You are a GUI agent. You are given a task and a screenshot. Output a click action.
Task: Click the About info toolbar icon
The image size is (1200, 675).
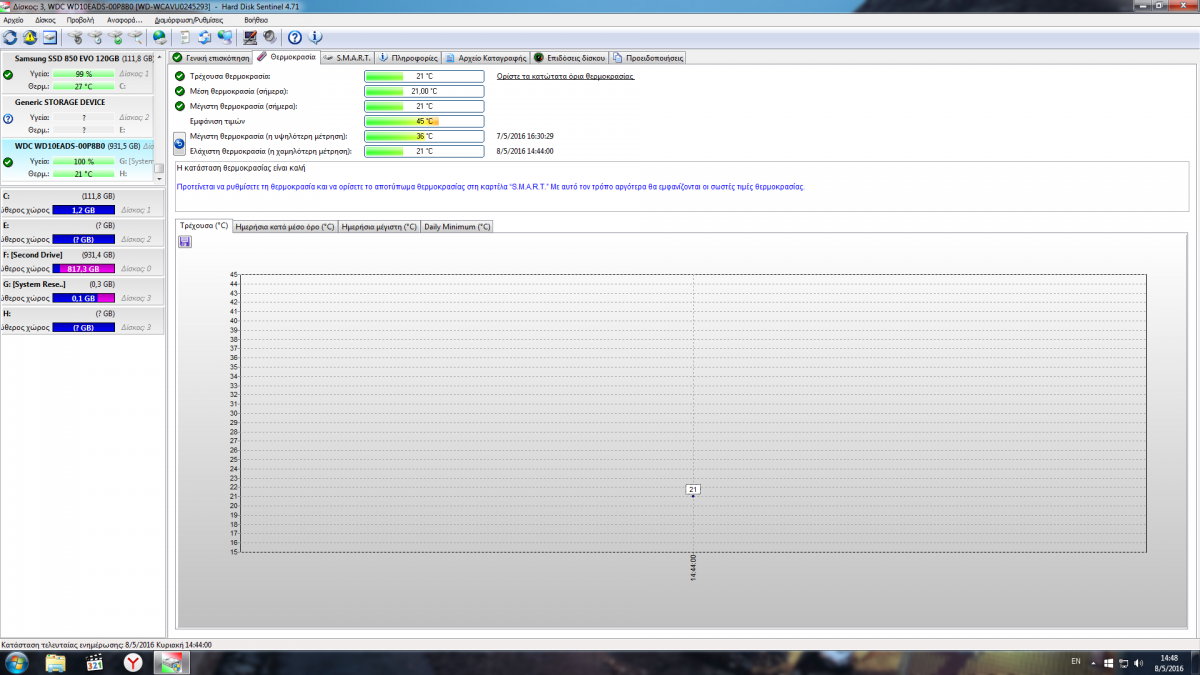pyautogui.click(x=315, y=37)
